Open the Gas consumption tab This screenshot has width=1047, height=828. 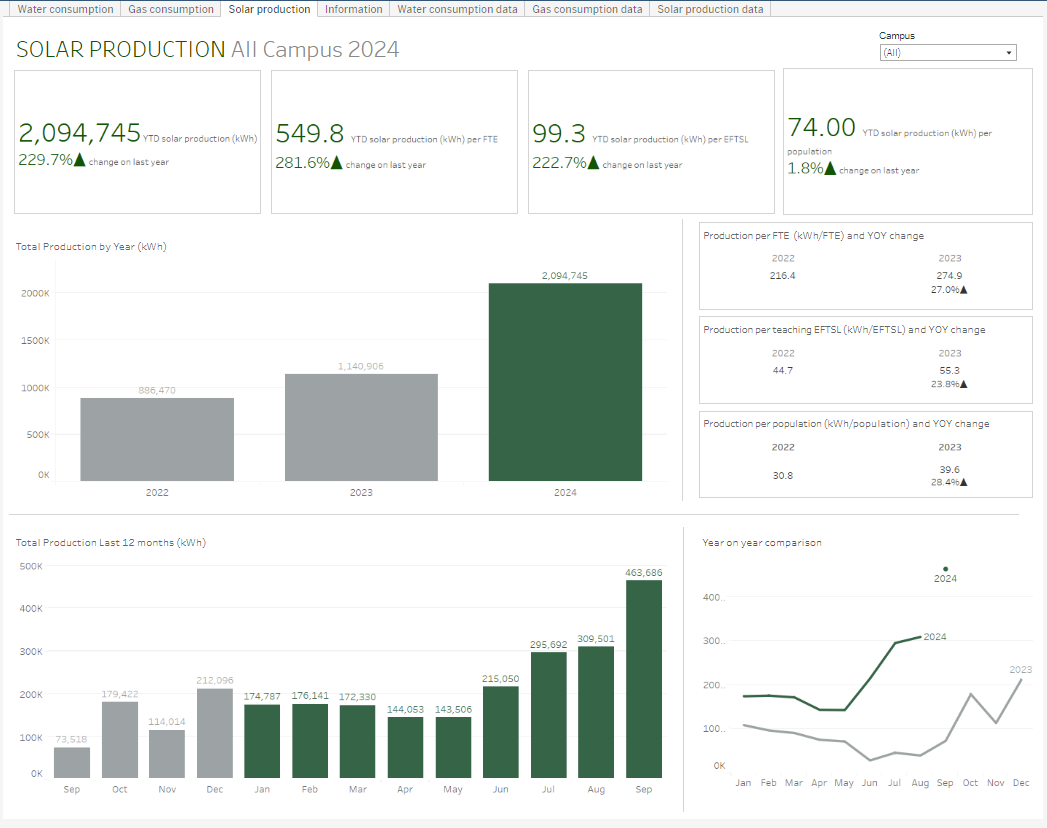(x=171, y=9)
